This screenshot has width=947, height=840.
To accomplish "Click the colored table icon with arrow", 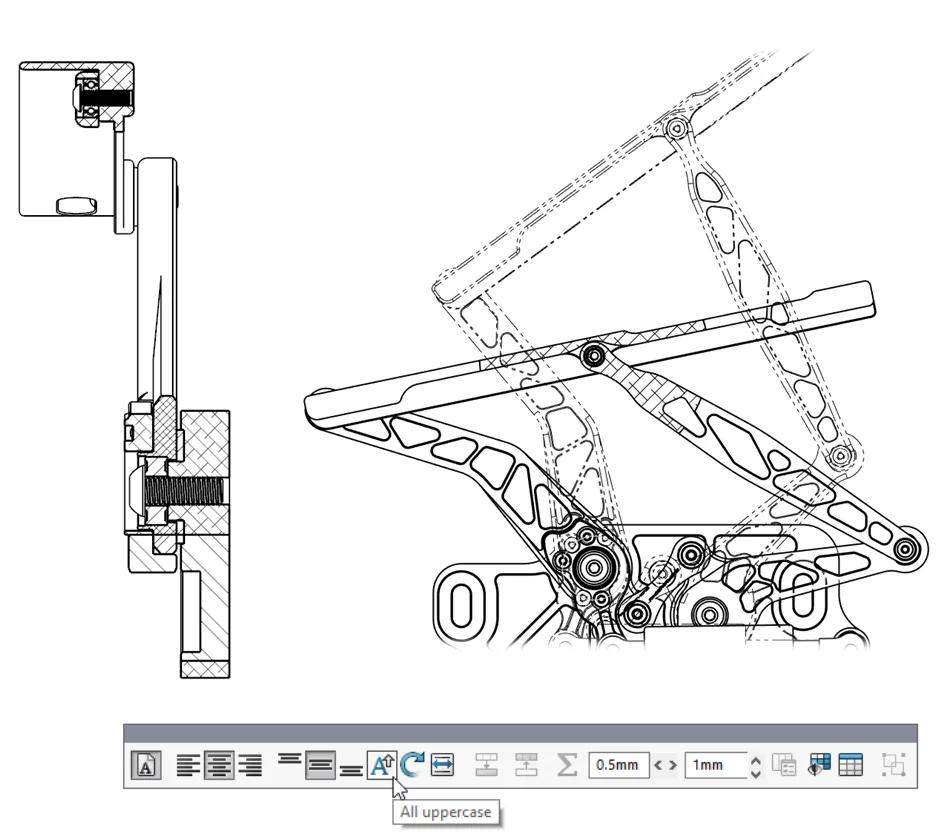I will click(820, 766).
